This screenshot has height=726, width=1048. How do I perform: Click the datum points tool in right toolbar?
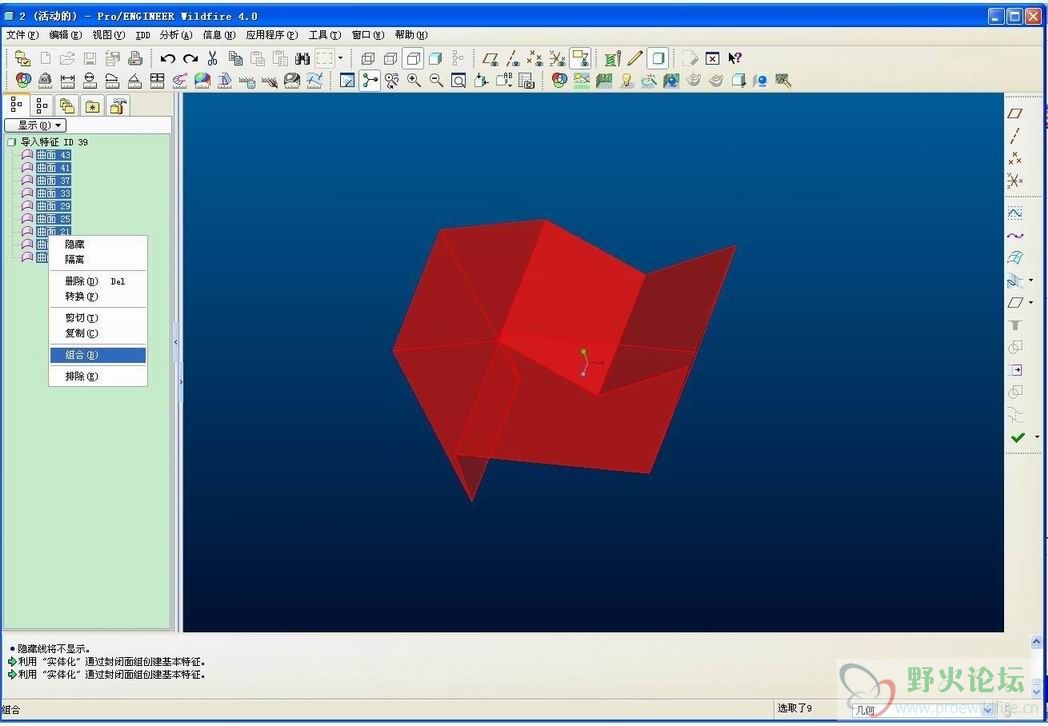[x=1015, y=158]
